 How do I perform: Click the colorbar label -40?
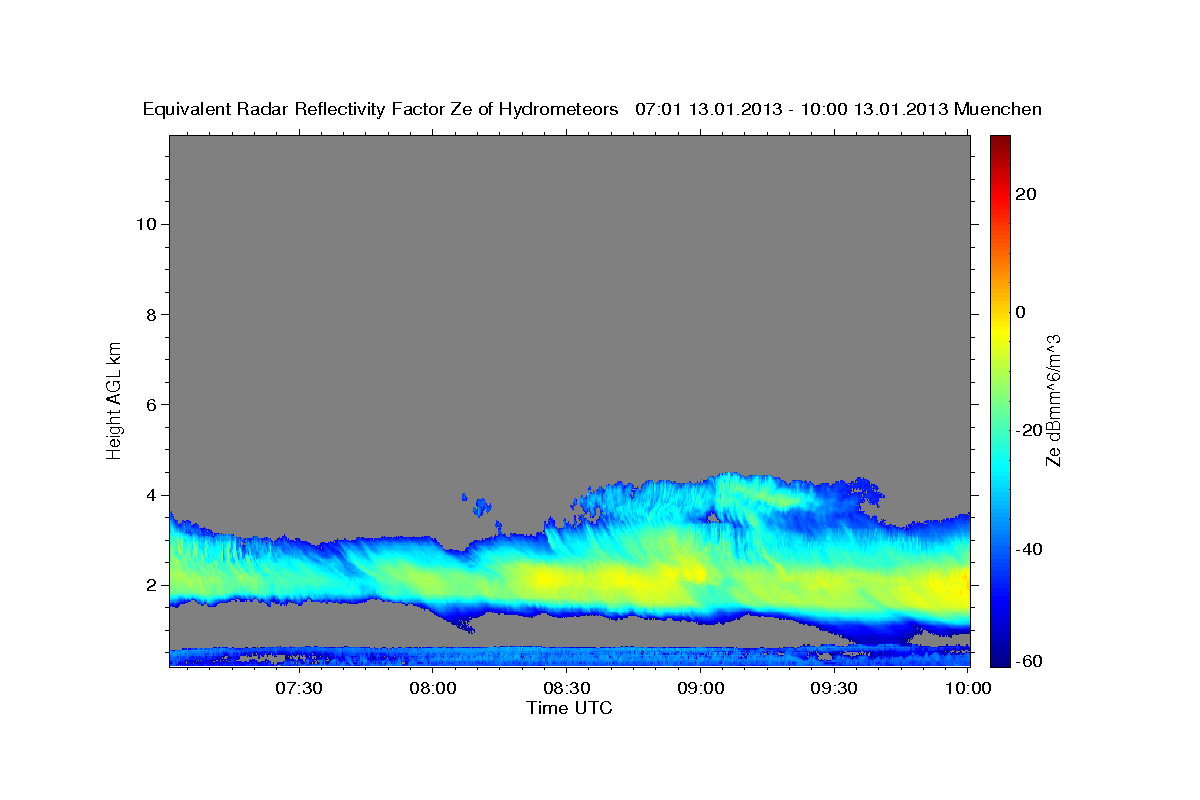(x=1029, y=549)
